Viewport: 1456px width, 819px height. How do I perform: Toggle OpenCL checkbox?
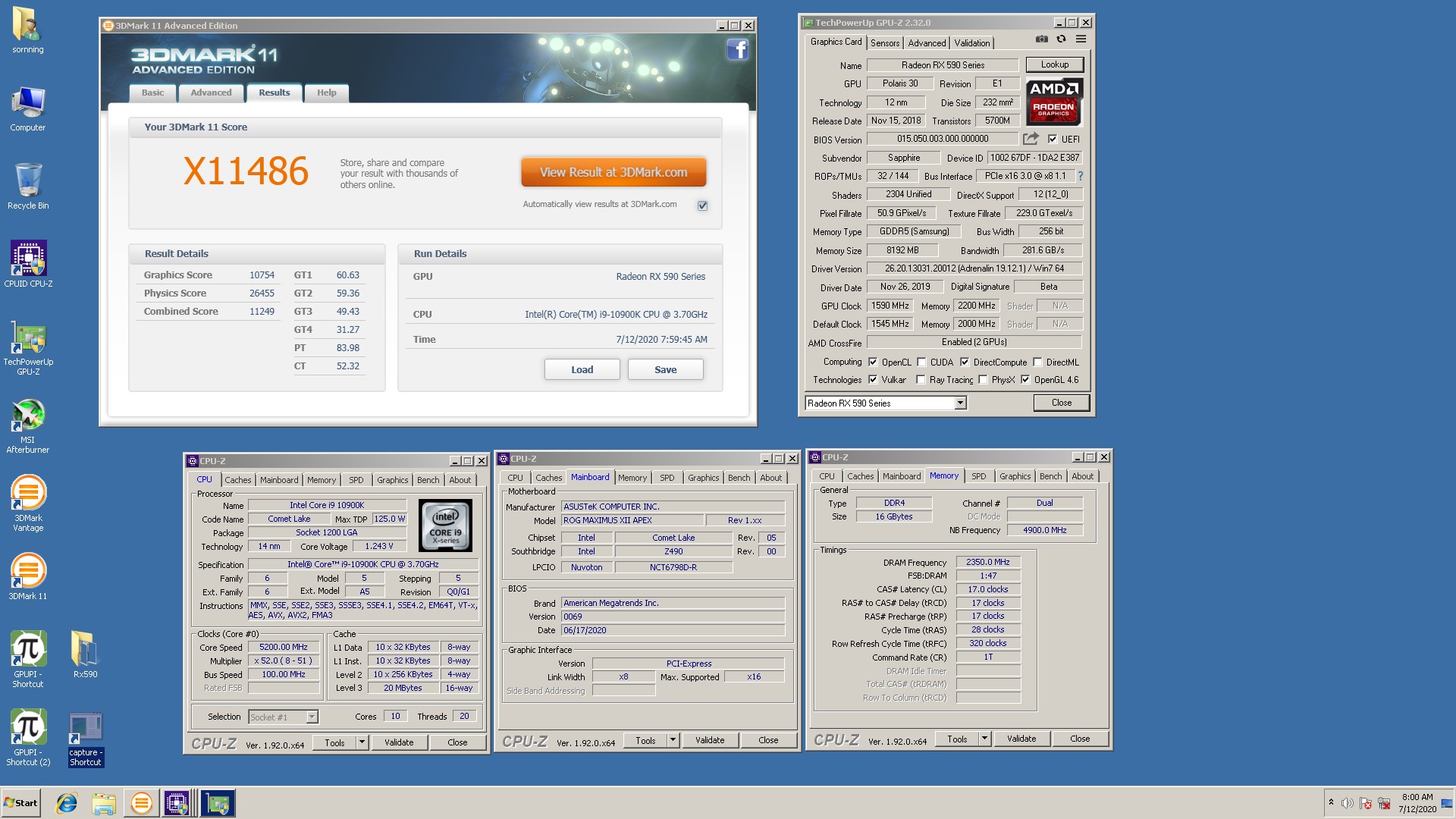(873, 362)
